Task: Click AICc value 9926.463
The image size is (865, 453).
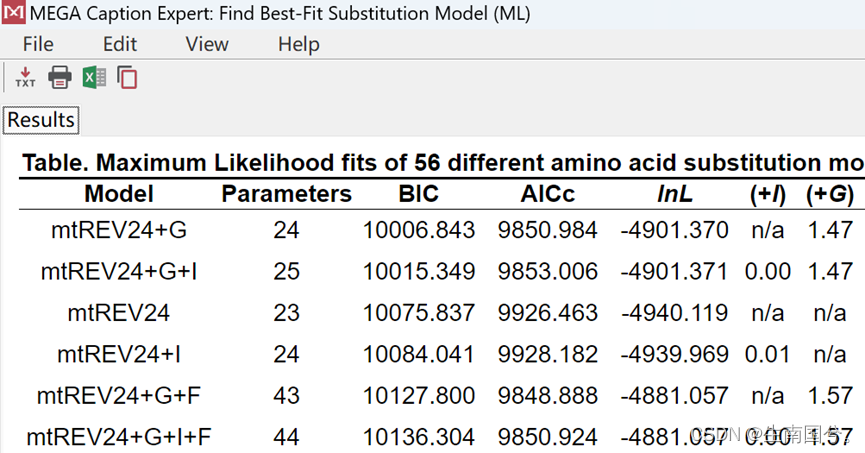Action: click(547, 313)
